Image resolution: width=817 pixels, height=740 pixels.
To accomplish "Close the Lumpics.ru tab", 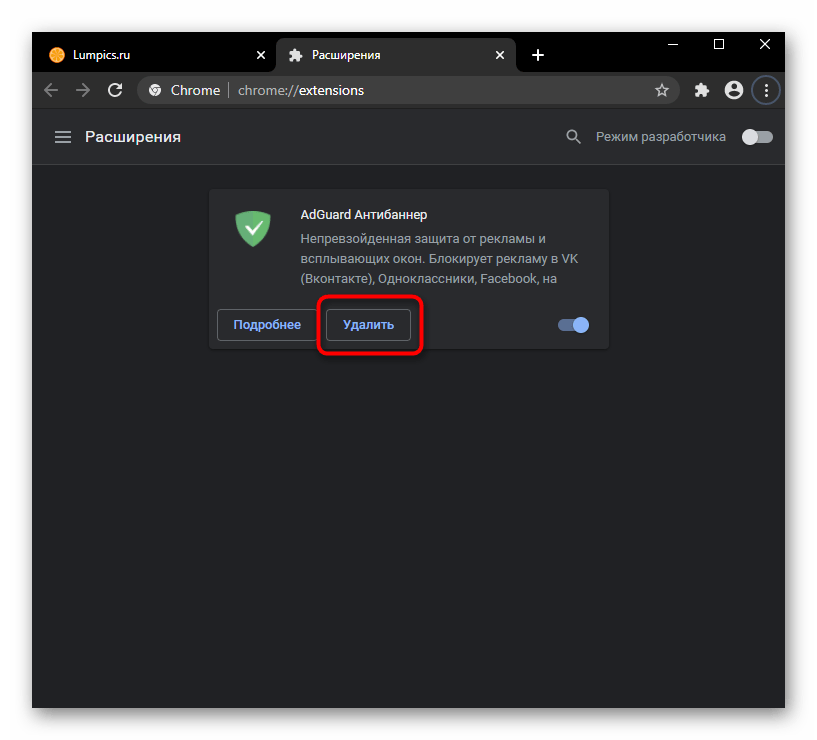I will tap(261, 55).
